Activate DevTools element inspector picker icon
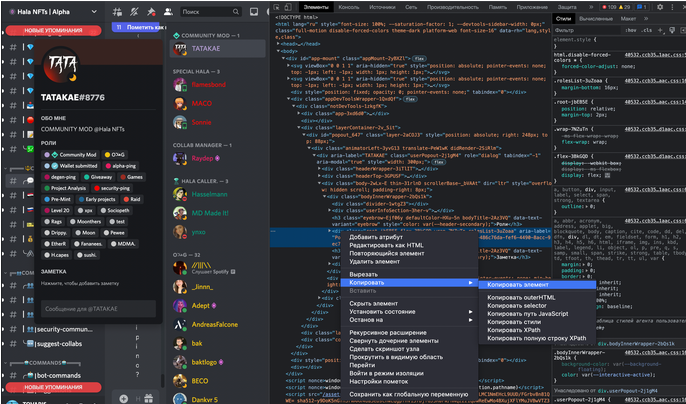This screenshot has height=404, width=686. pos(277,7)
